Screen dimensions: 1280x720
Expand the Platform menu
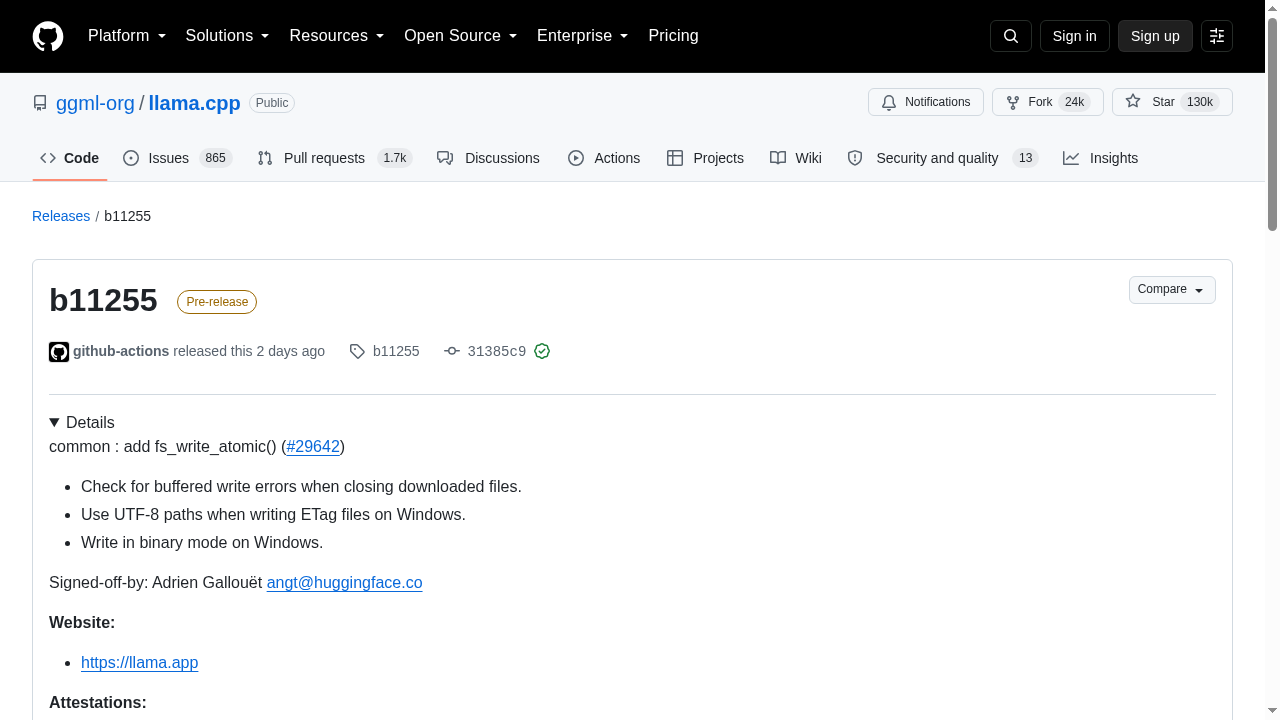[x=127, y=36]
